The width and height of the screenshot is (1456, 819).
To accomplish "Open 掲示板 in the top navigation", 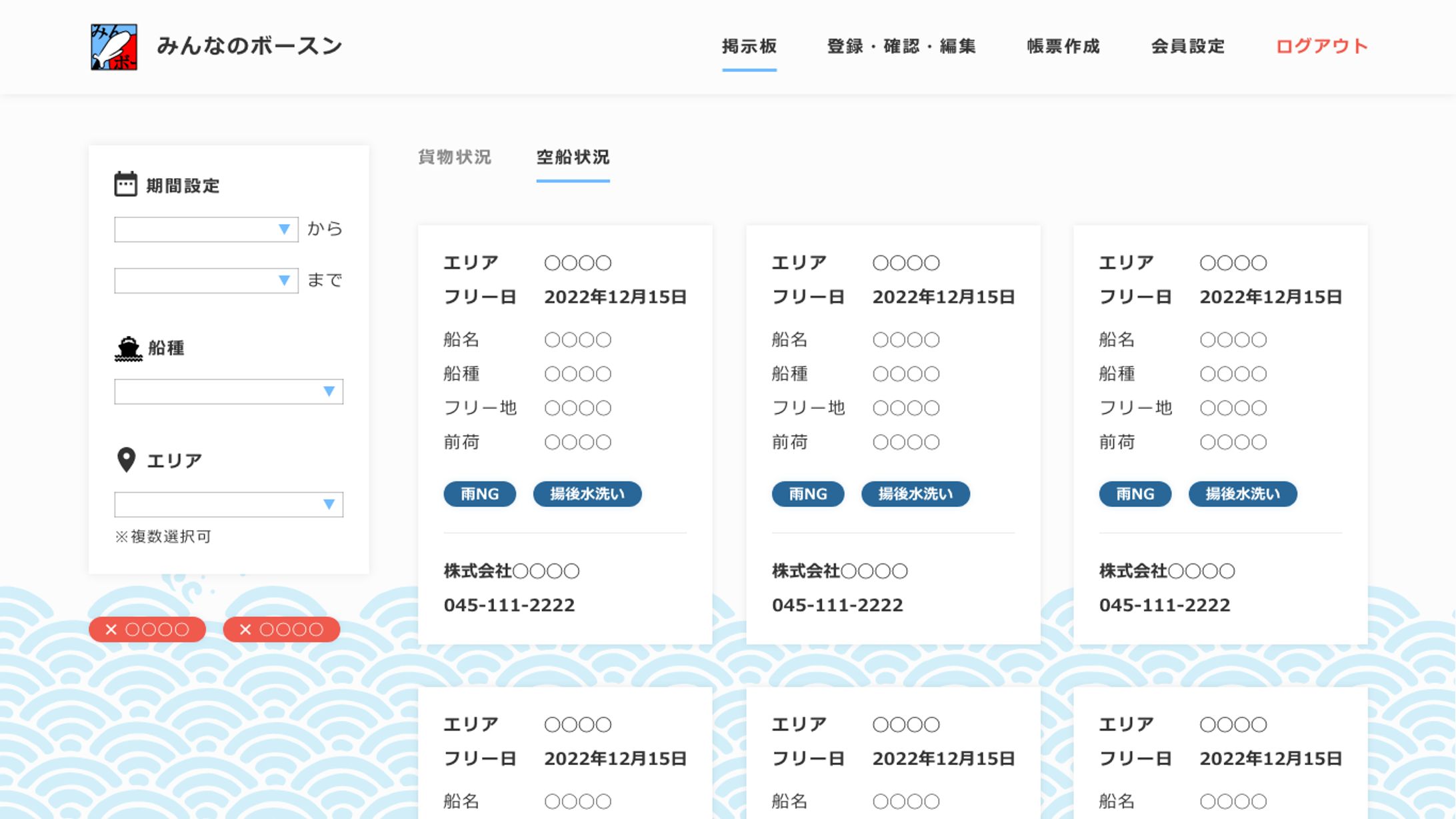I will (749, 47).
